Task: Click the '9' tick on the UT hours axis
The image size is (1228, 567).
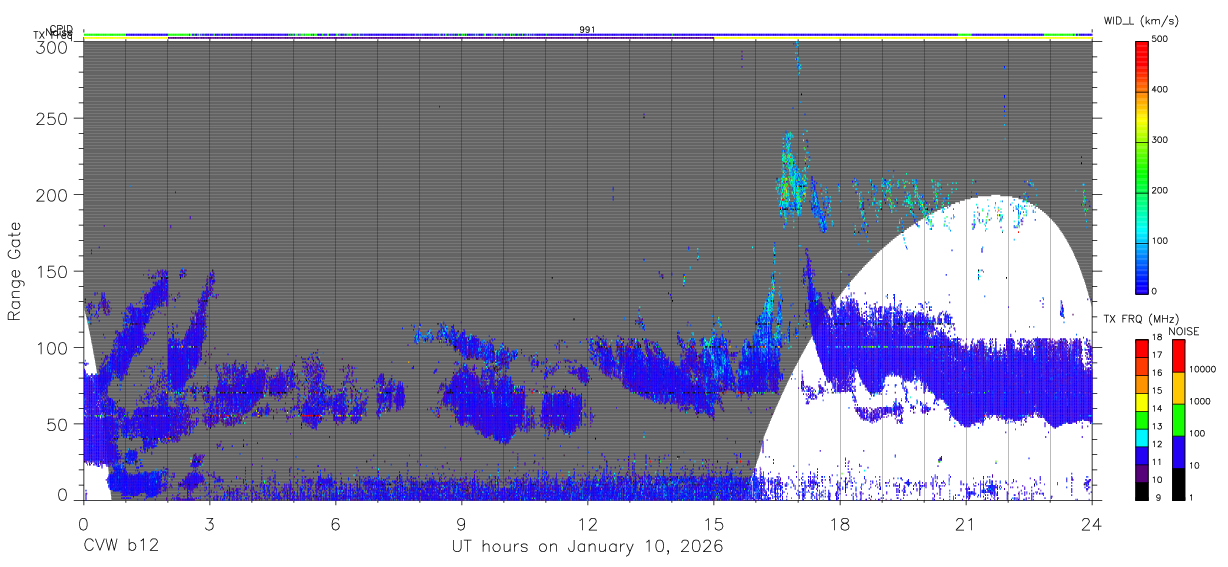Action: pyautogui.click(x=461, y=523)
